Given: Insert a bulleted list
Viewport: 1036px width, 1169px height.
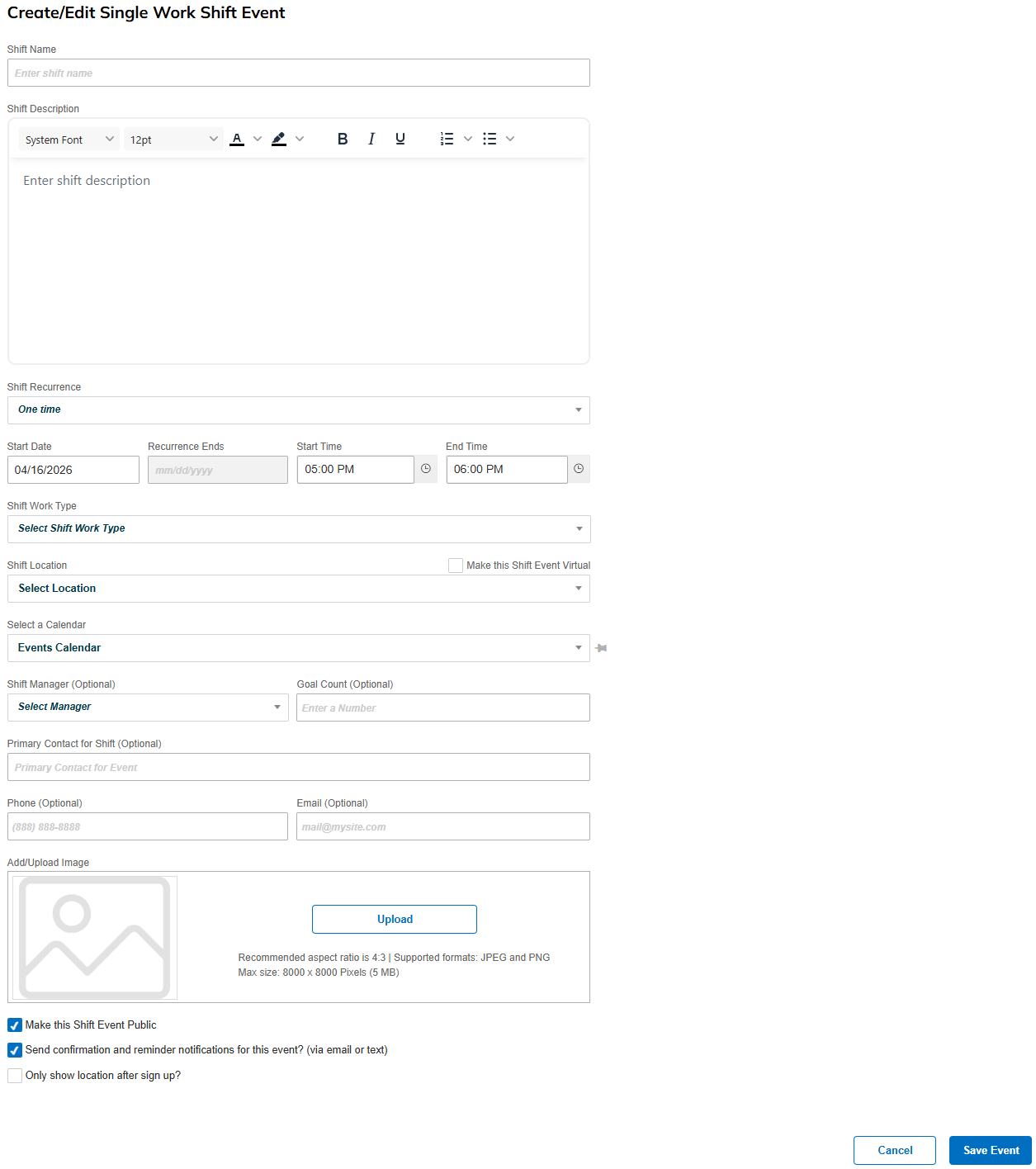Looking at the screenshot, I should pyautogui.click(x=490, y=139).
